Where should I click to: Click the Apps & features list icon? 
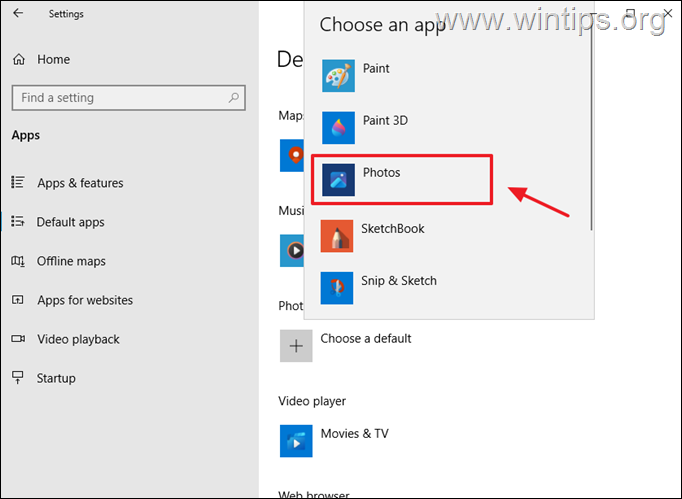18,182
